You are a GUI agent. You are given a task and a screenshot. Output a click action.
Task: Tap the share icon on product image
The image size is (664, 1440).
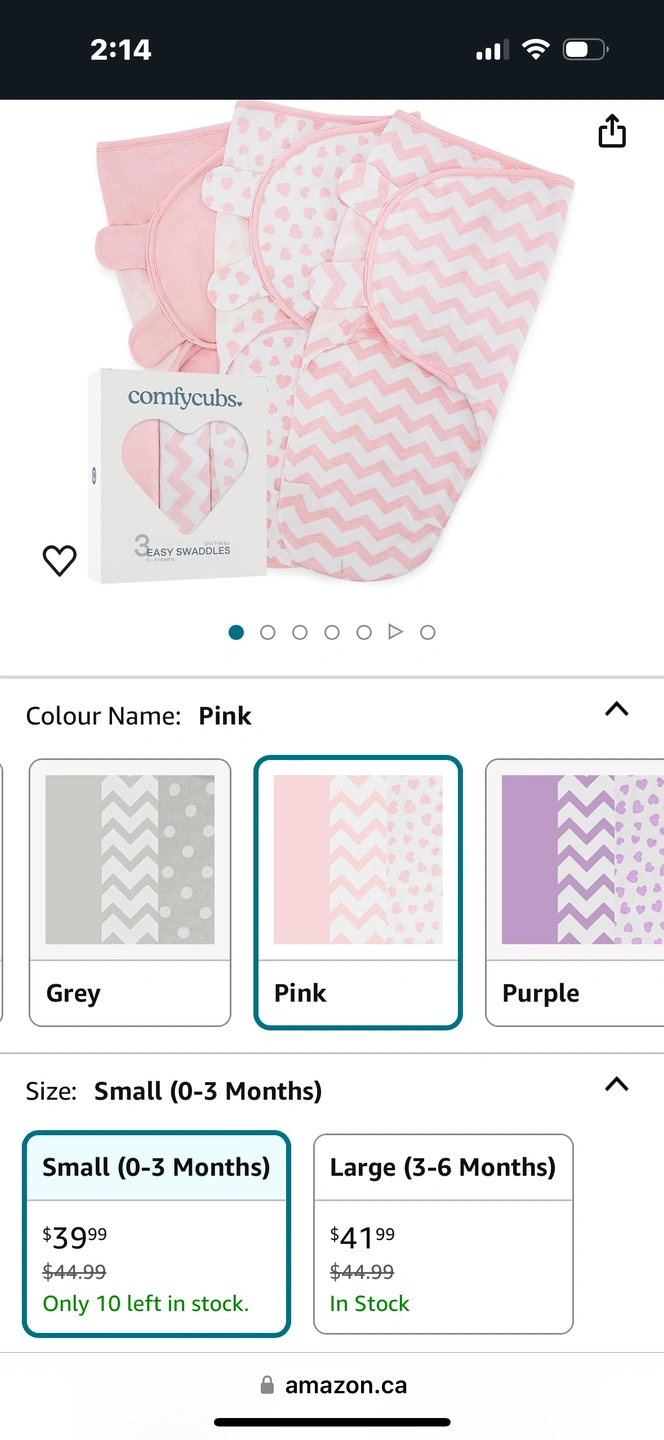tap(612, 131)
